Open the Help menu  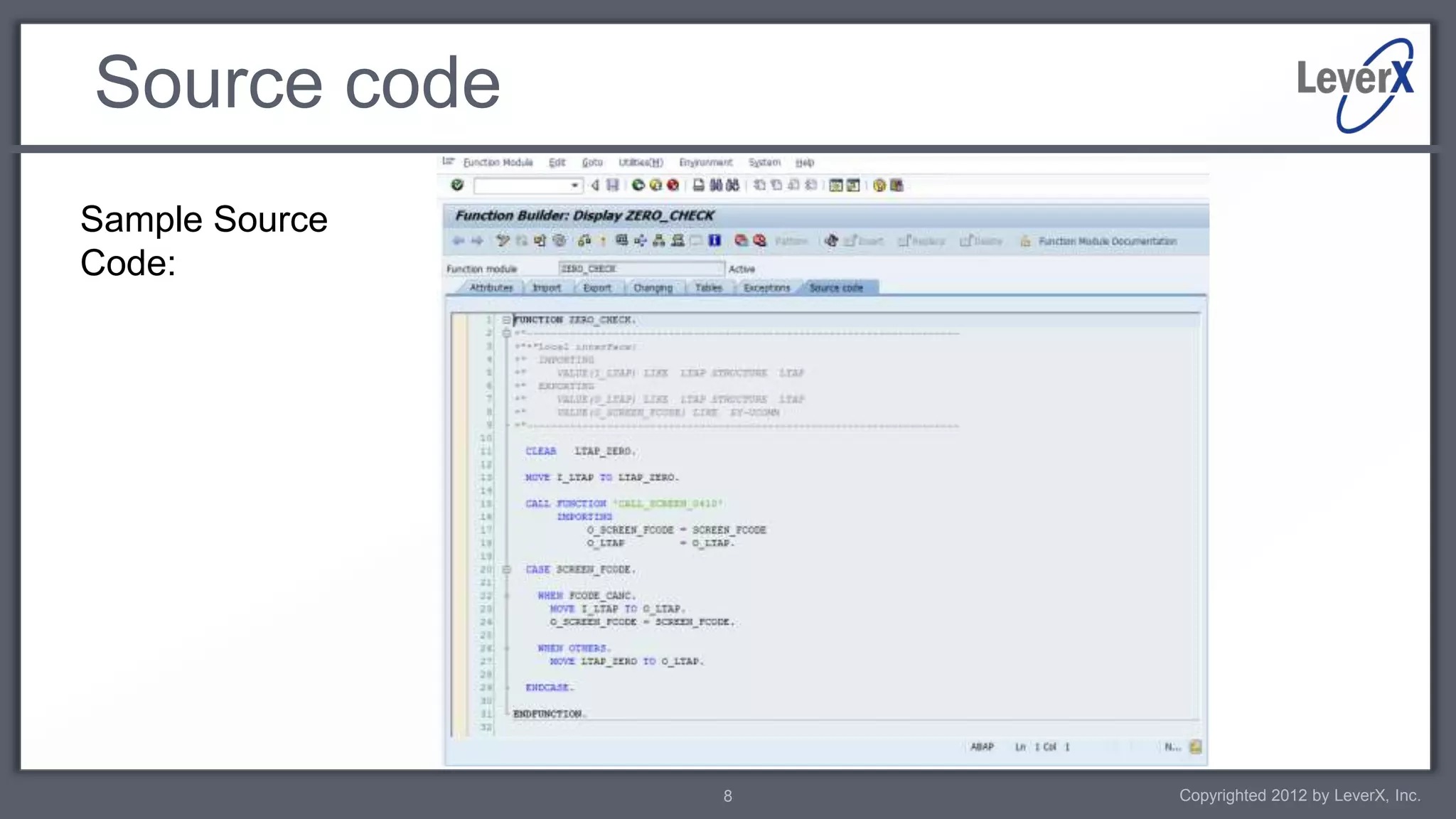tap(804, 162)
